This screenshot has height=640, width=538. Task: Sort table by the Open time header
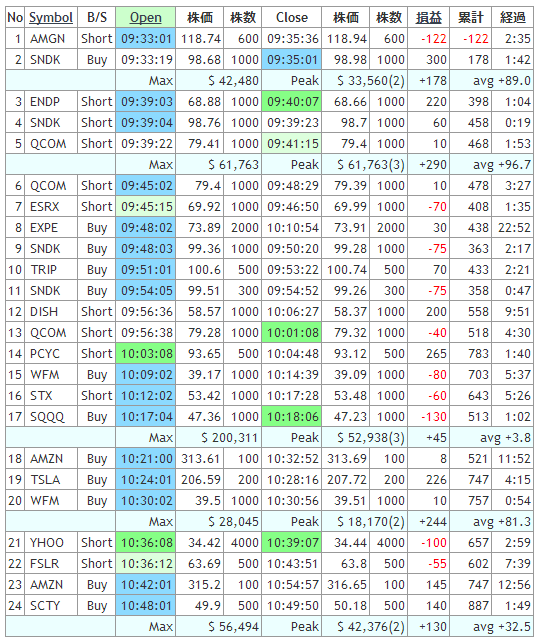pyautogui.click(x=146, y=18)
